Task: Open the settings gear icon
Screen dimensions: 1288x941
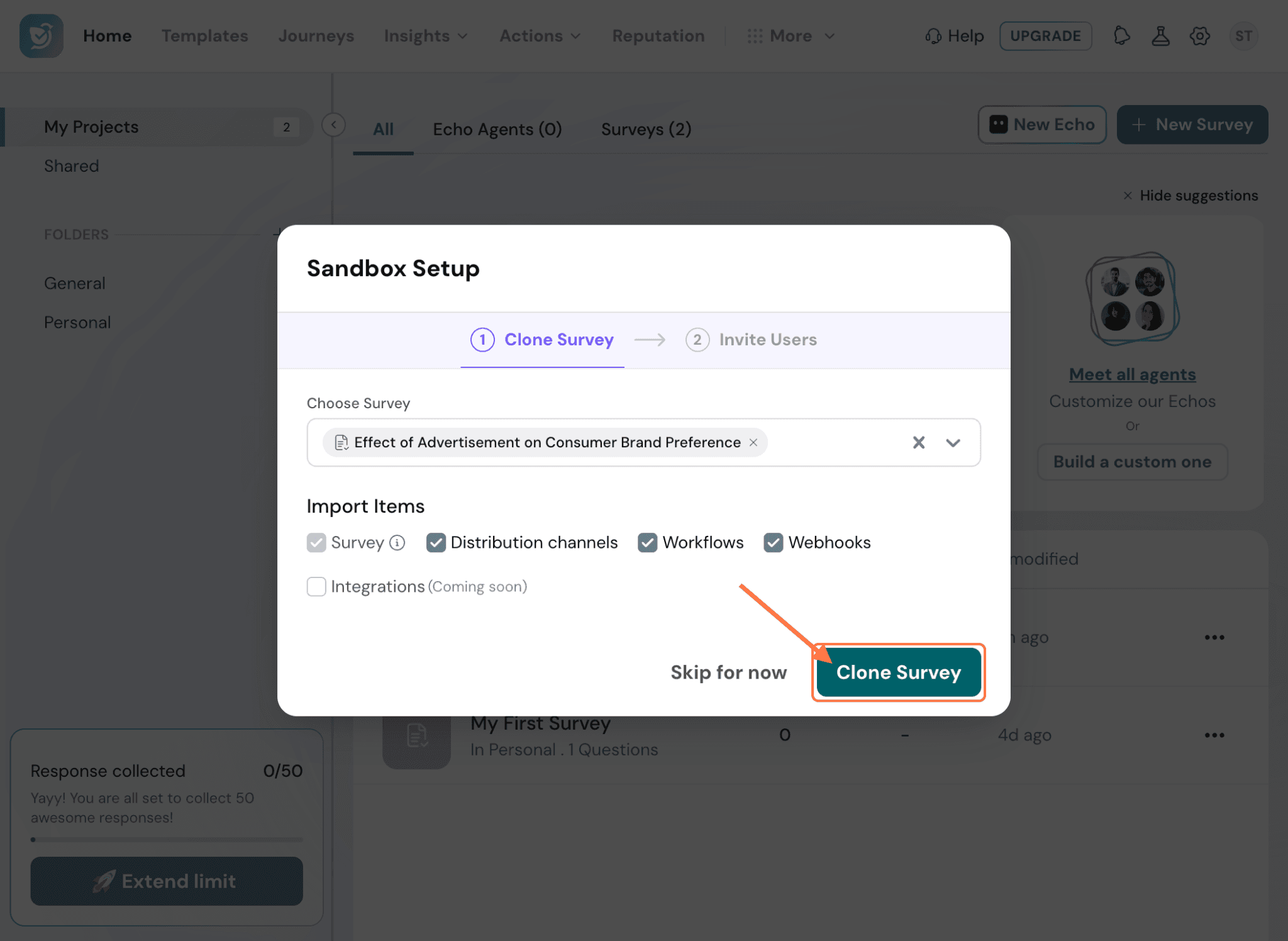Action: [x=1199, y=36]
